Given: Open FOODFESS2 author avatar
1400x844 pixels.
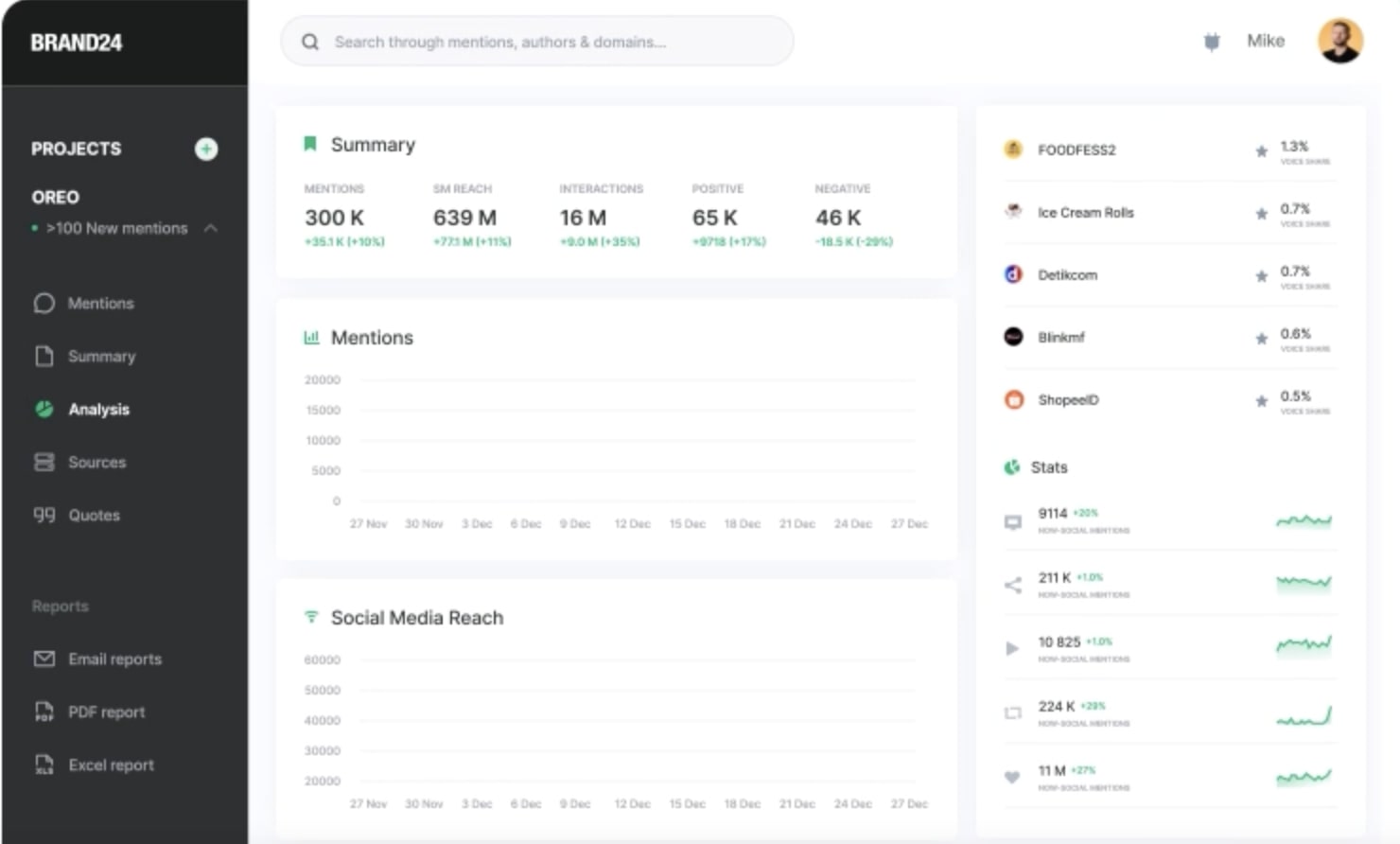Looking at the screenshot, I should [1013, 149].
